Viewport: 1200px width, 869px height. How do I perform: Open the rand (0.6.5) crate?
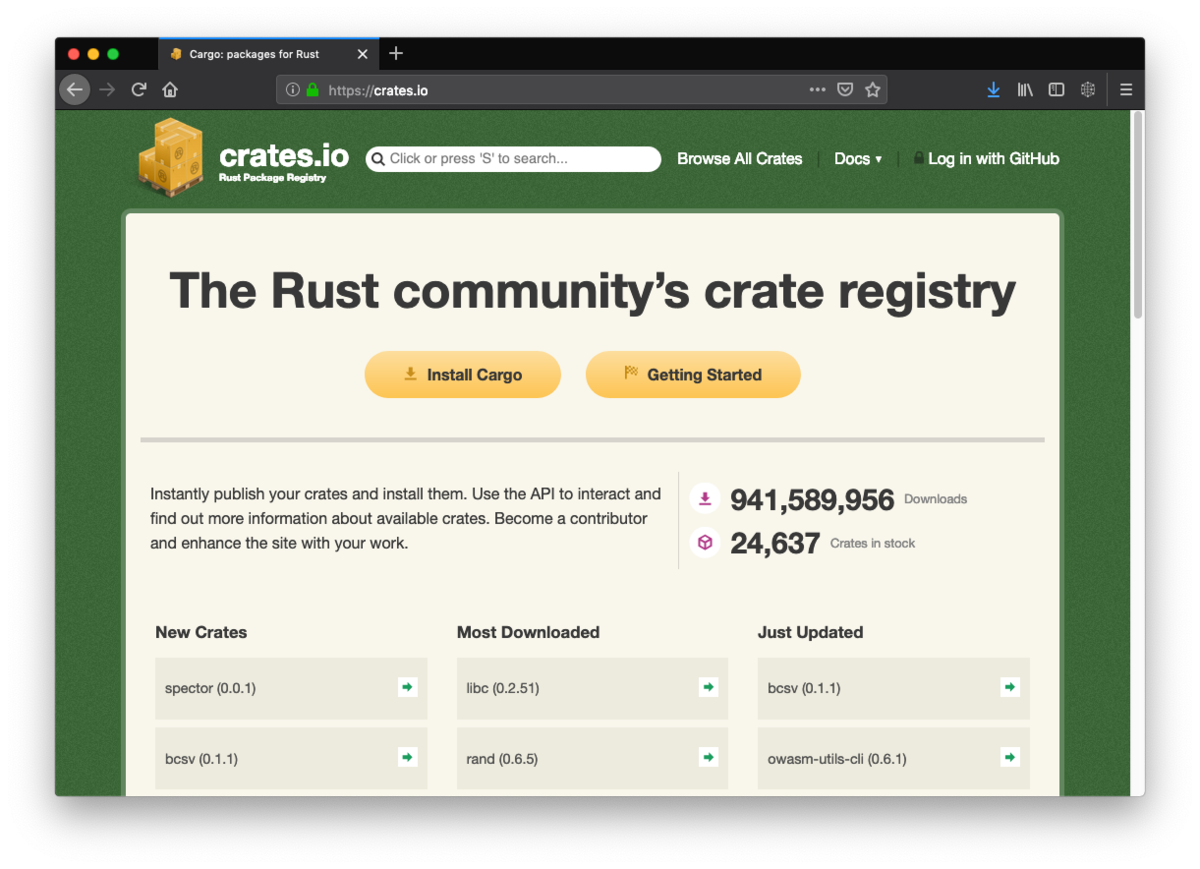(x=592, y=758)
